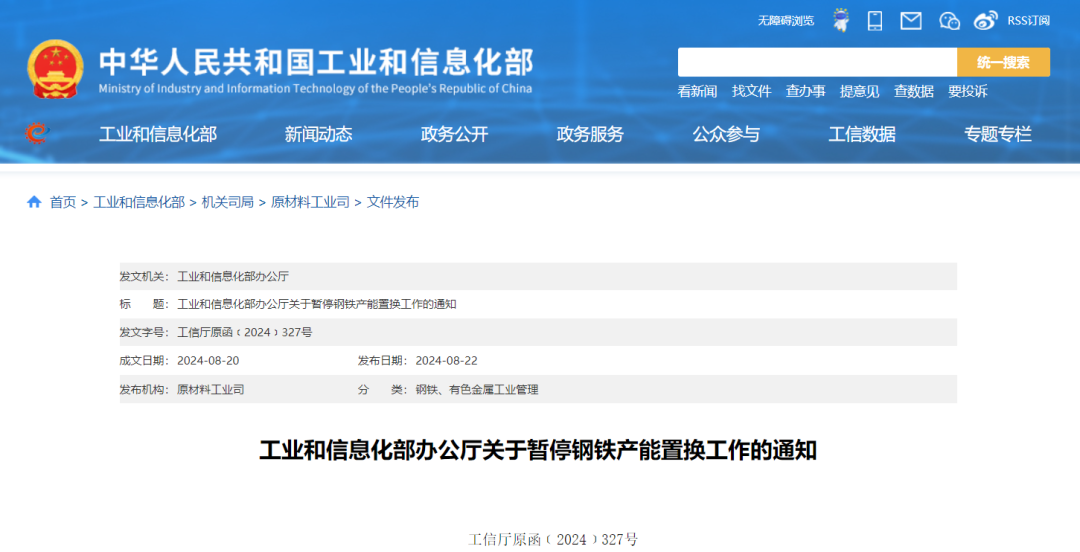The image size is (1080, 552).
Task: Open 工信数据 navigation menu
Action: pyautogui.click(x=862, y=134)
